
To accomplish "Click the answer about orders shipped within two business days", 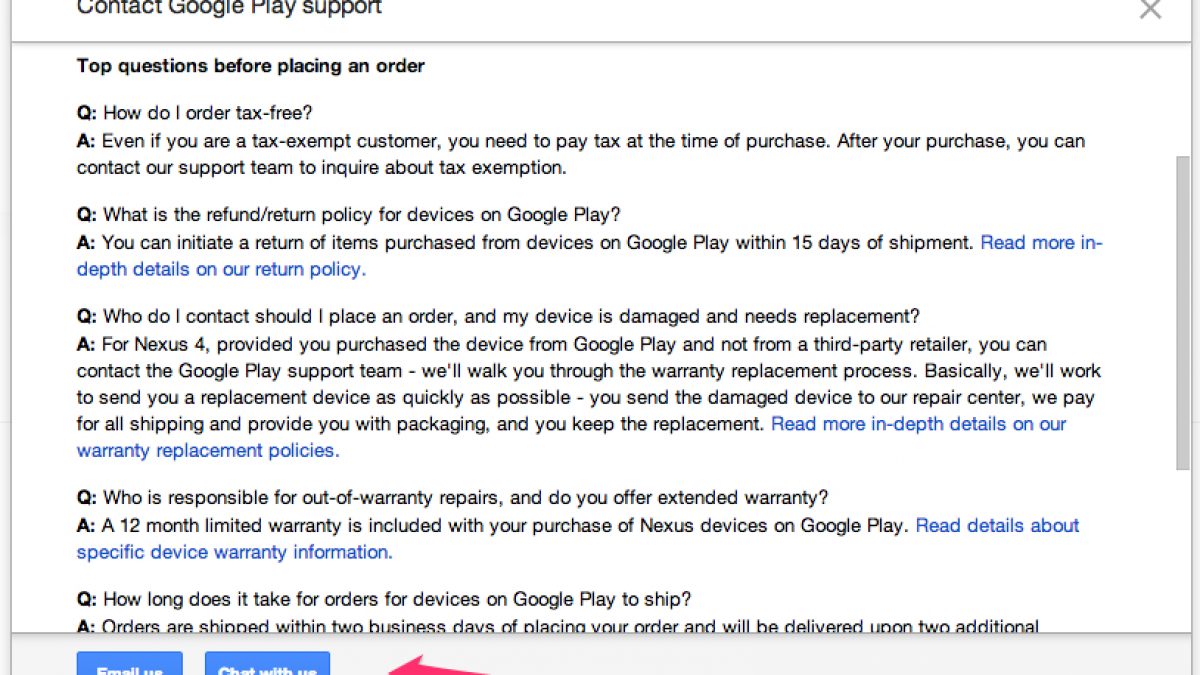I will pyautogui.click(x=560, y=627).
